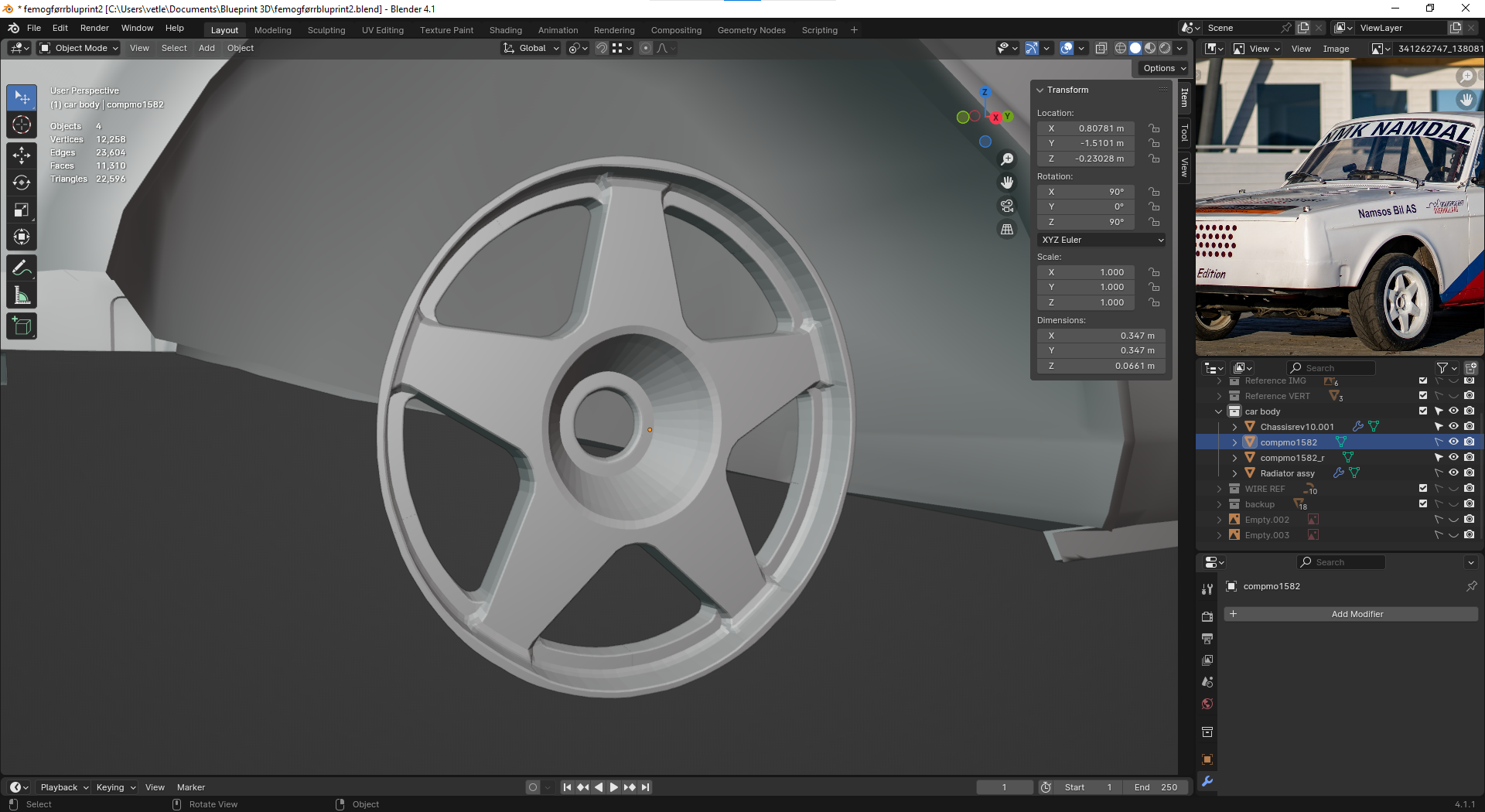Open the Render menu
Screen dimensions: 1485x812
94,28
